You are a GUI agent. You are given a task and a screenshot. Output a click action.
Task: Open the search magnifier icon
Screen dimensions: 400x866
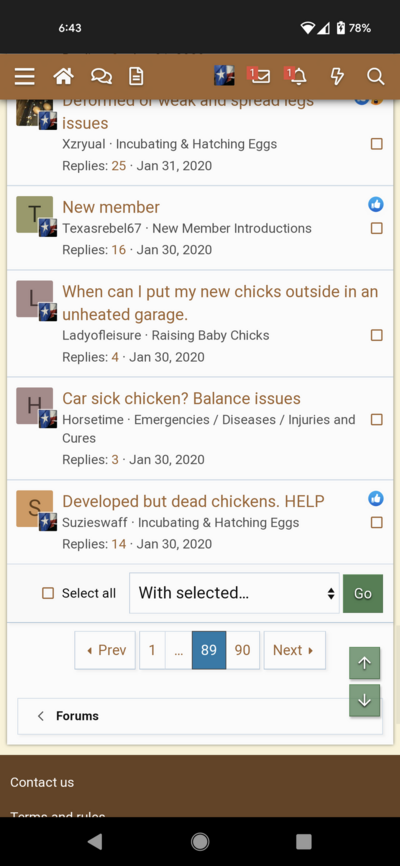(375, 77)
